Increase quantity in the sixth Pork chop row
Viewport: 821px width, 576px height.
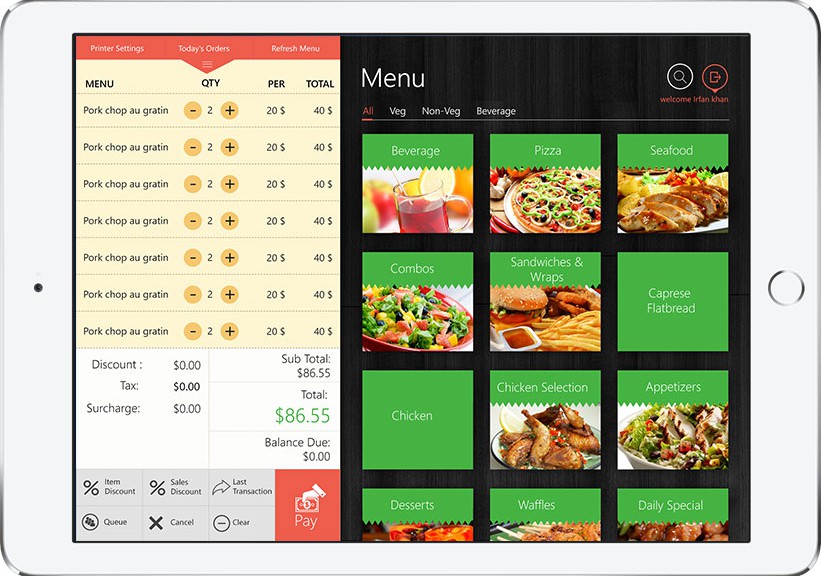point(229,294)
